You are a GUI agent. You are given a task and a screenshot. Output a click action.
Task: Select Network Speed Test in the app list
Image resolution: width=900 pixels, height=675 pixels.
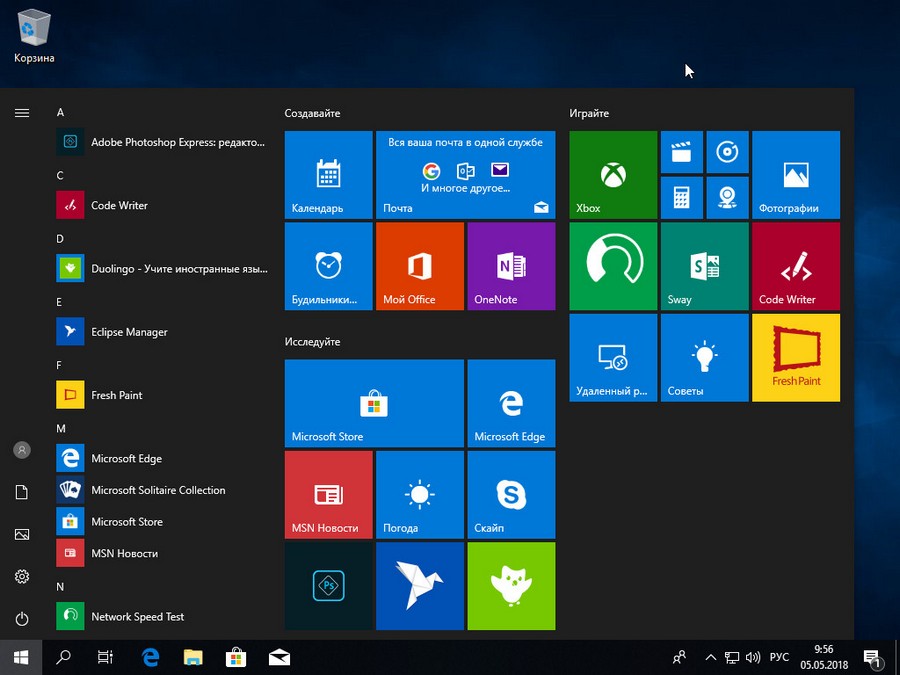coord(138,617)
